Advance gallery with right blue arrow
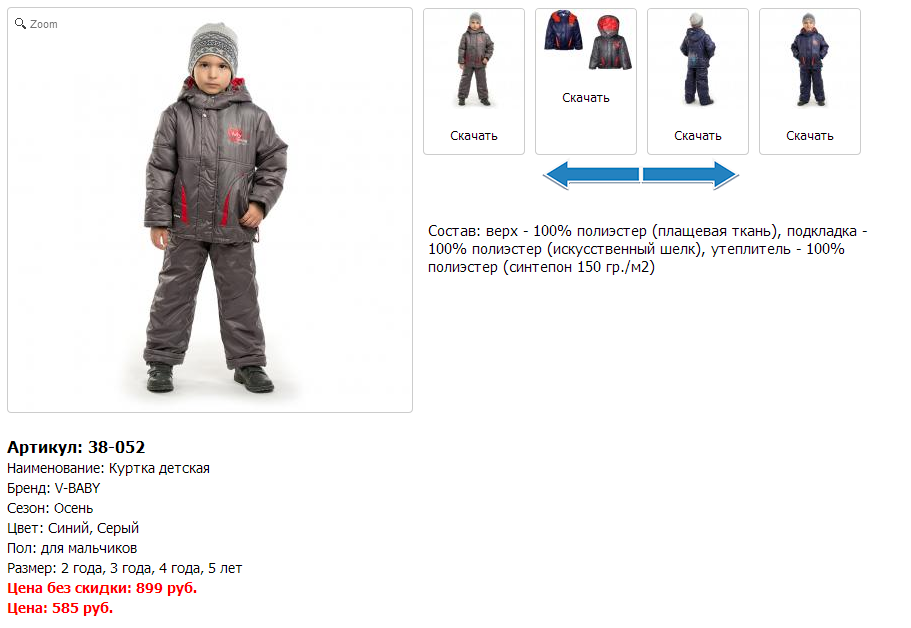 [x=691, y=175]
